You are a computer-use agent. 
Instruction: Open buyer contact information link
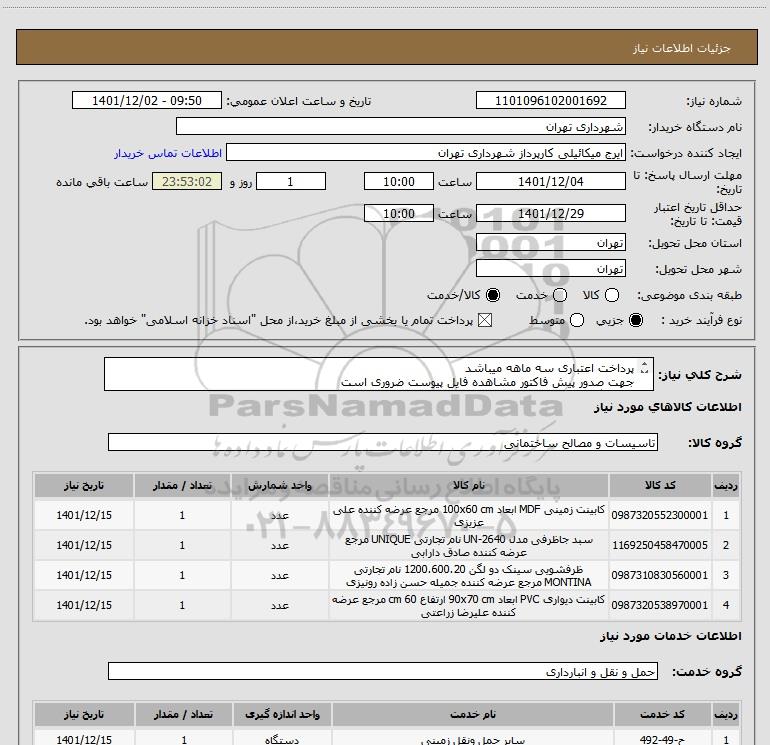168,153
